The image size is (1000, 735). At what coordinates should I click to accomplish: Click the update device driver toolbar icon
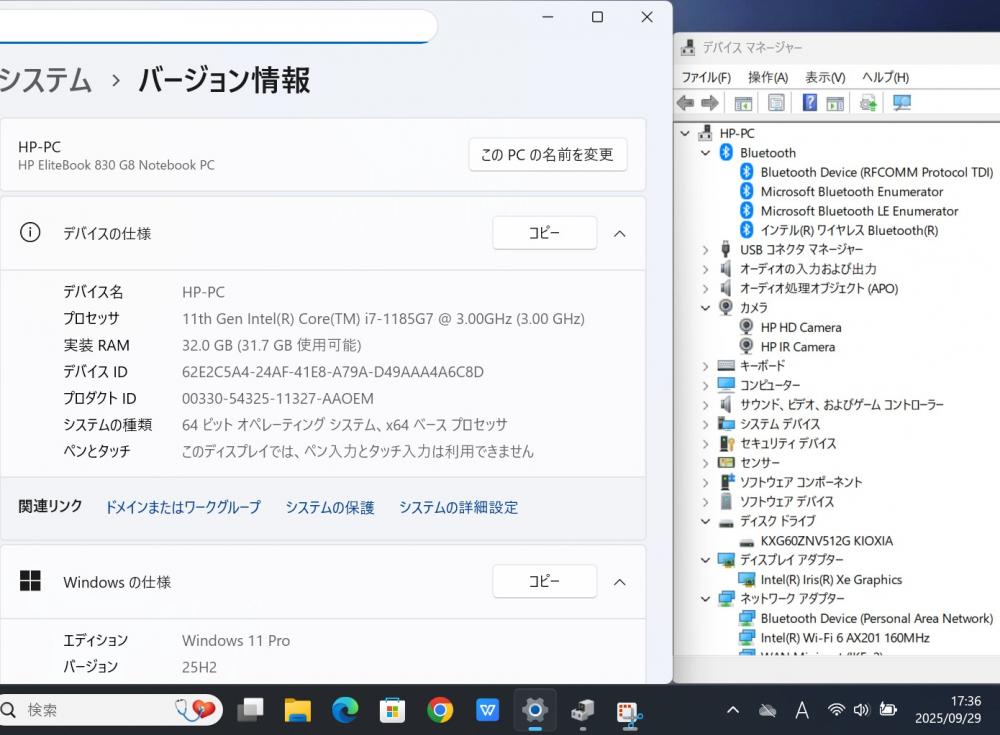(868, 103)
